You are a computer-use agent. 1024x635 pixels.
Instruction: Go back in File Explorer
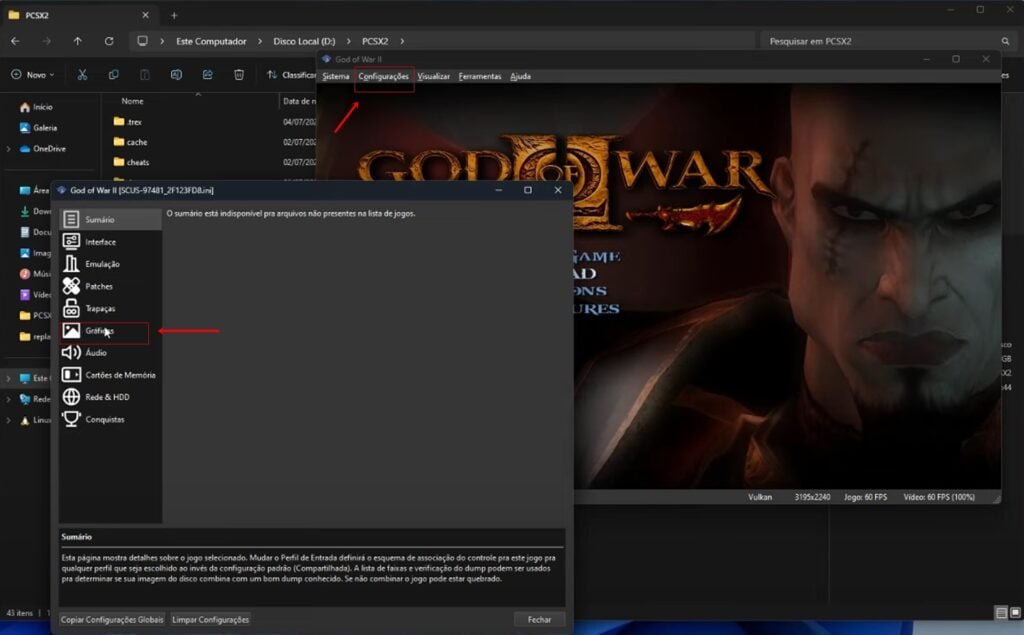coord(15,41)
